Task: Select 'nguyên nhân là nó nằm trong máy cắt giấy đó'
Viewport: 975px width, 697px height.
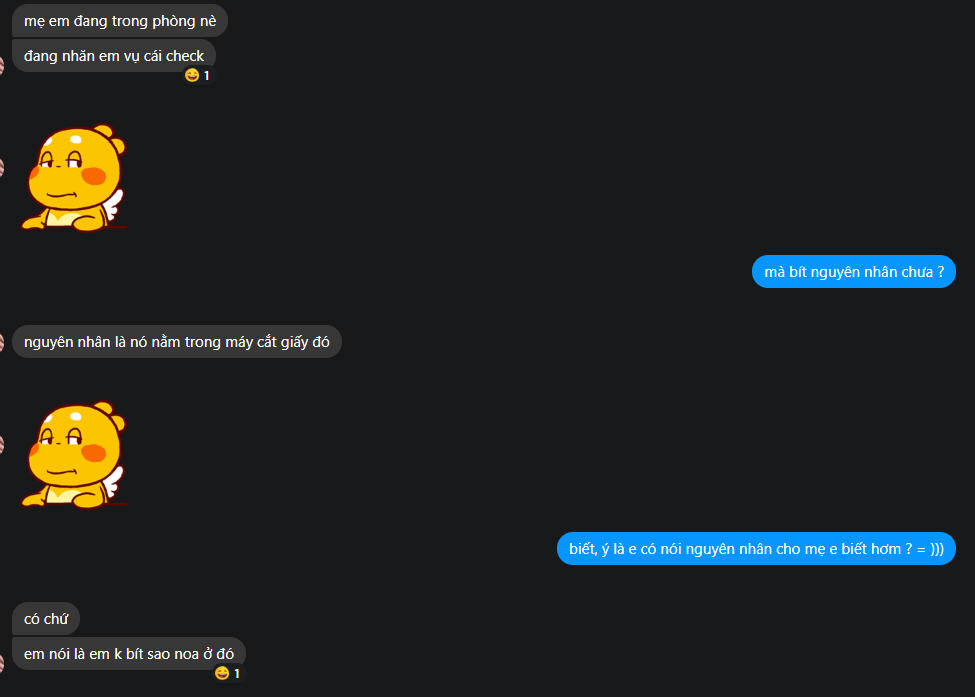Action: [x=177, y=341]
